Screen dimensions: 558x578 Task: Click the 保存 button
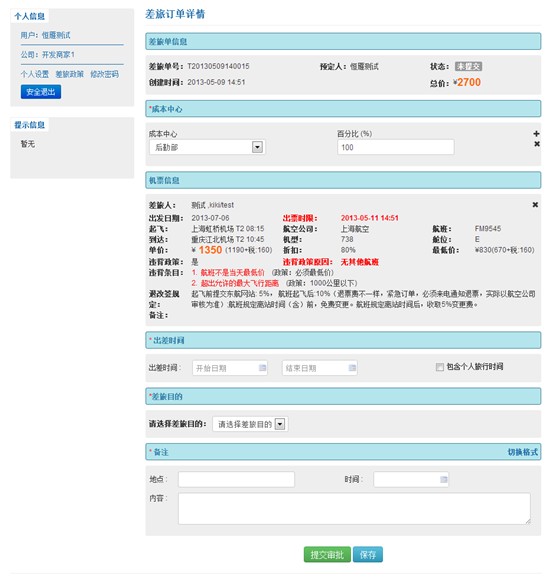coord(368,554)
